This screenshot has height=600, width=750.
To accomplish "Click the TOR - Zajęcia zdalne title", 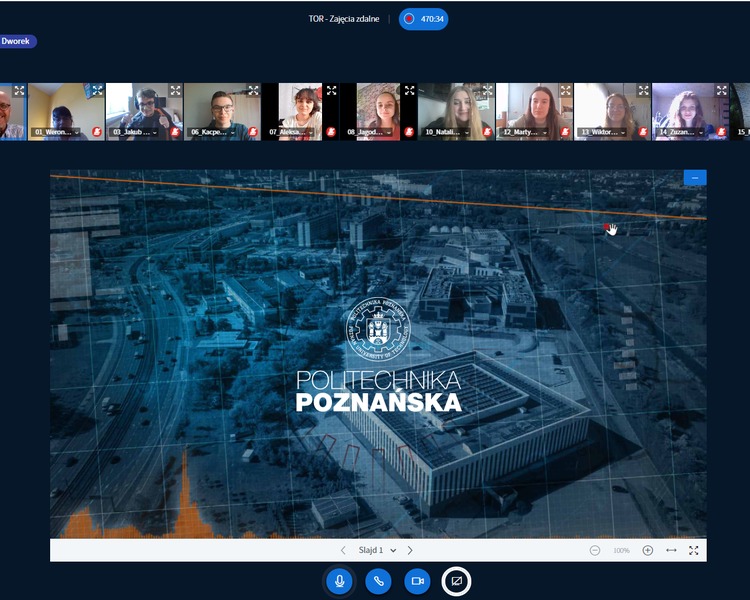I will [x=343, y=19].
